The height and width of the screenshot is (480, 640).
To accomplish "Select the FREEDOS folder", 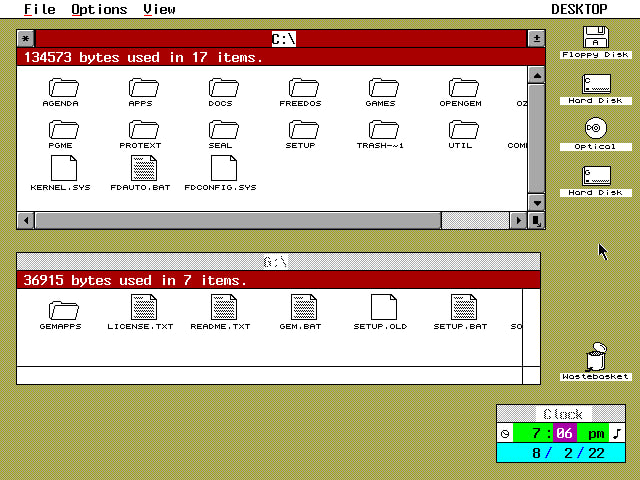I will coord(301,88).
